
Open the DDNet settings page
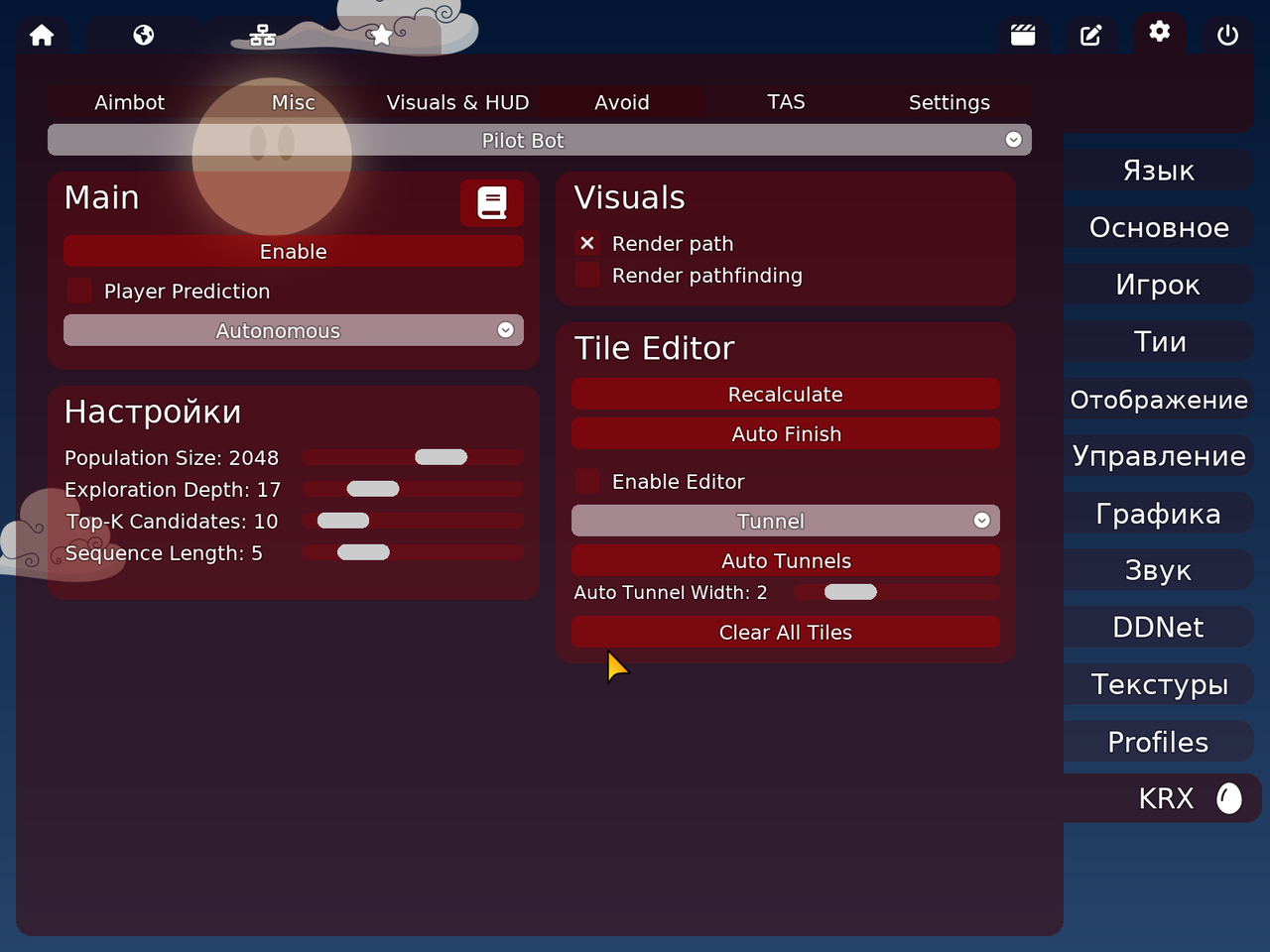point(1159,628)
